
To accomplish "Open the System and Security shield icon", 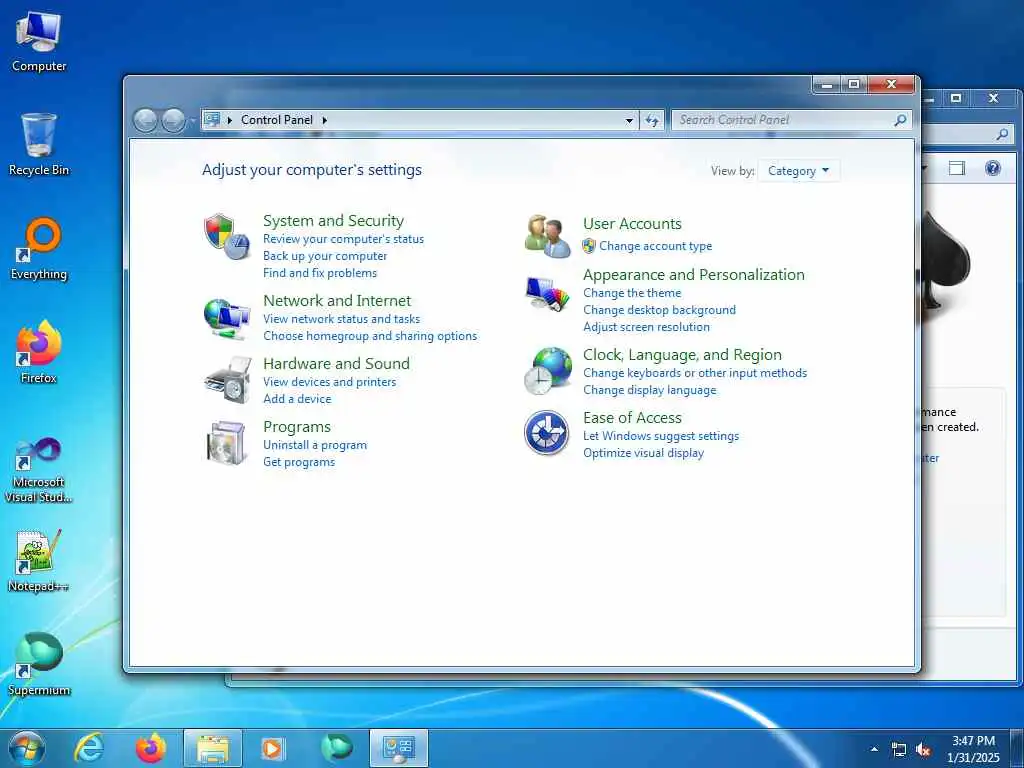I will point(227,236).
